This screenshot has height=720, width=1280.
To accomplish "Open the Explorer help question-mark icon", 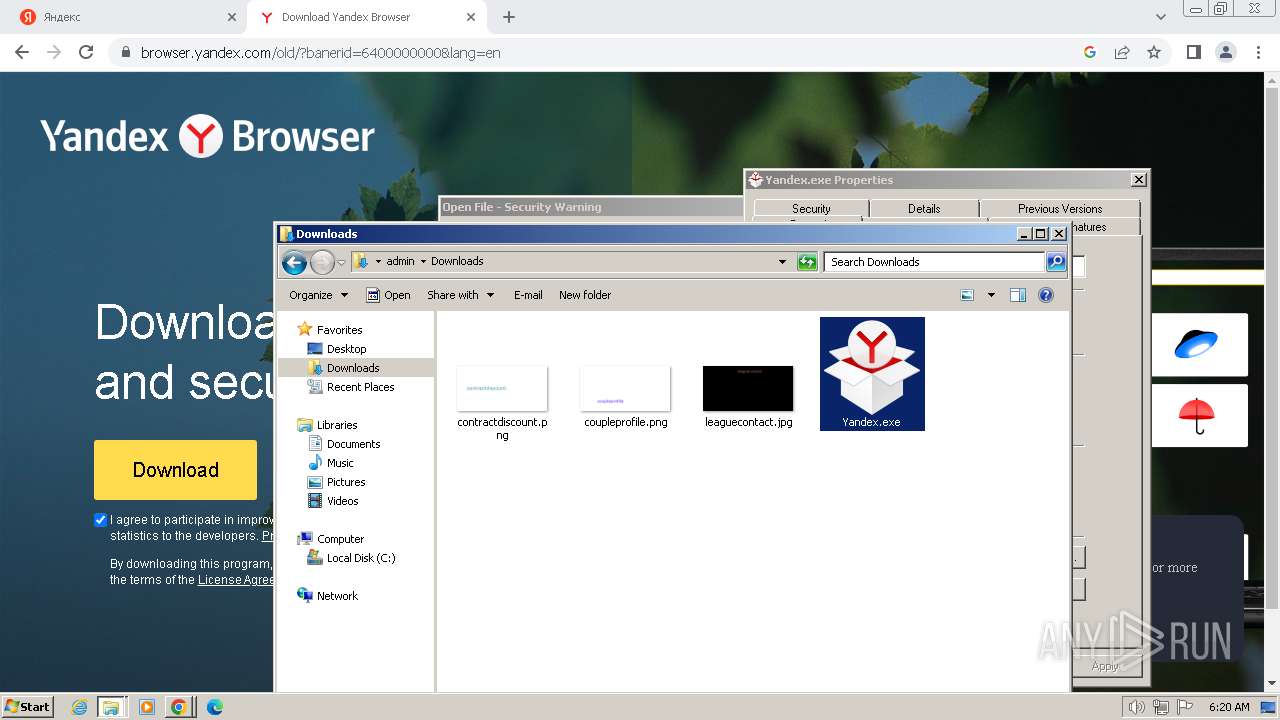I will point(1046,295).
